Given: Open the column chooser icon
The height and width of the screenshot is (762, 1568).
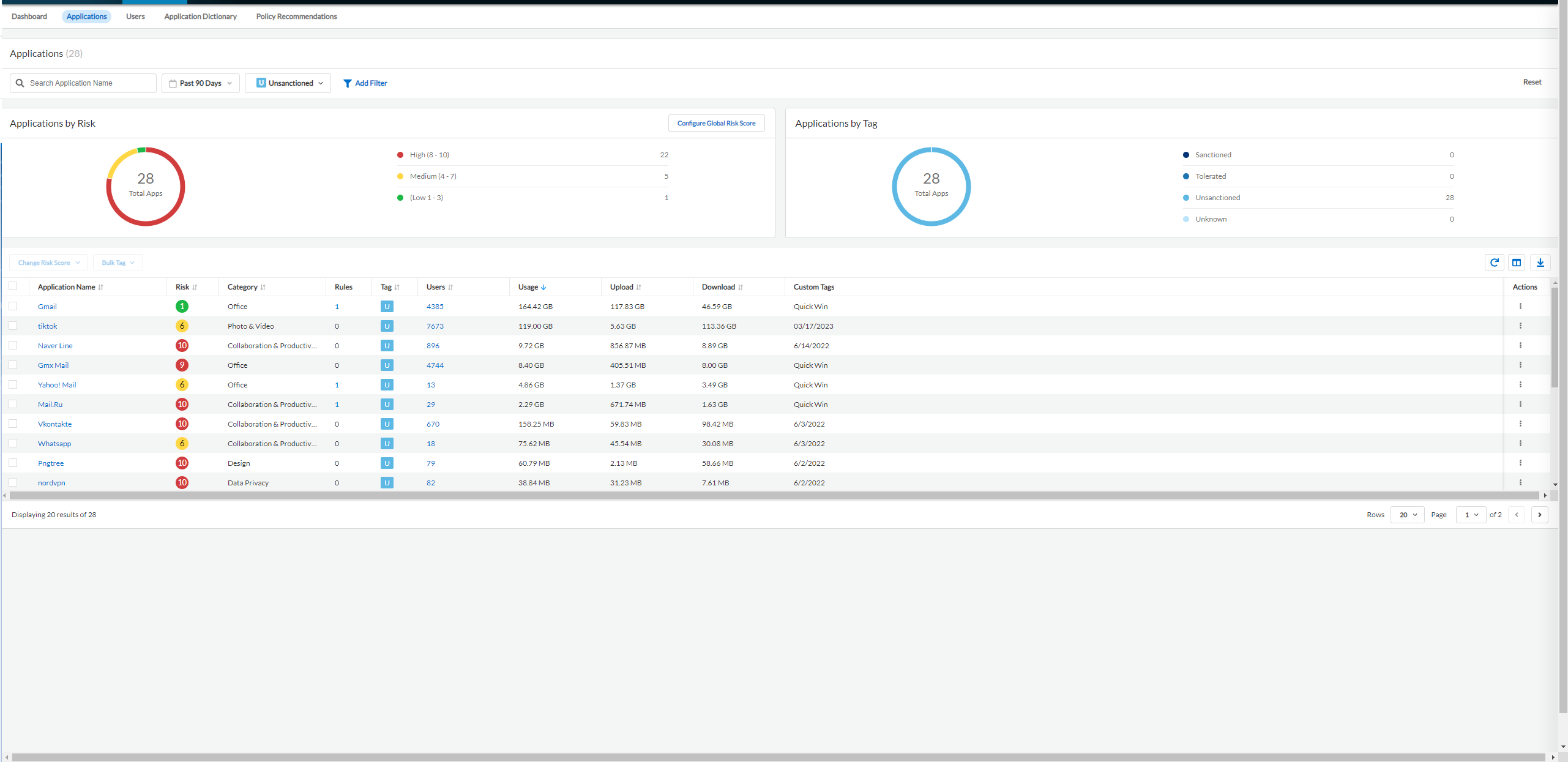Looking at the screenshot, I should [1517, 263].
